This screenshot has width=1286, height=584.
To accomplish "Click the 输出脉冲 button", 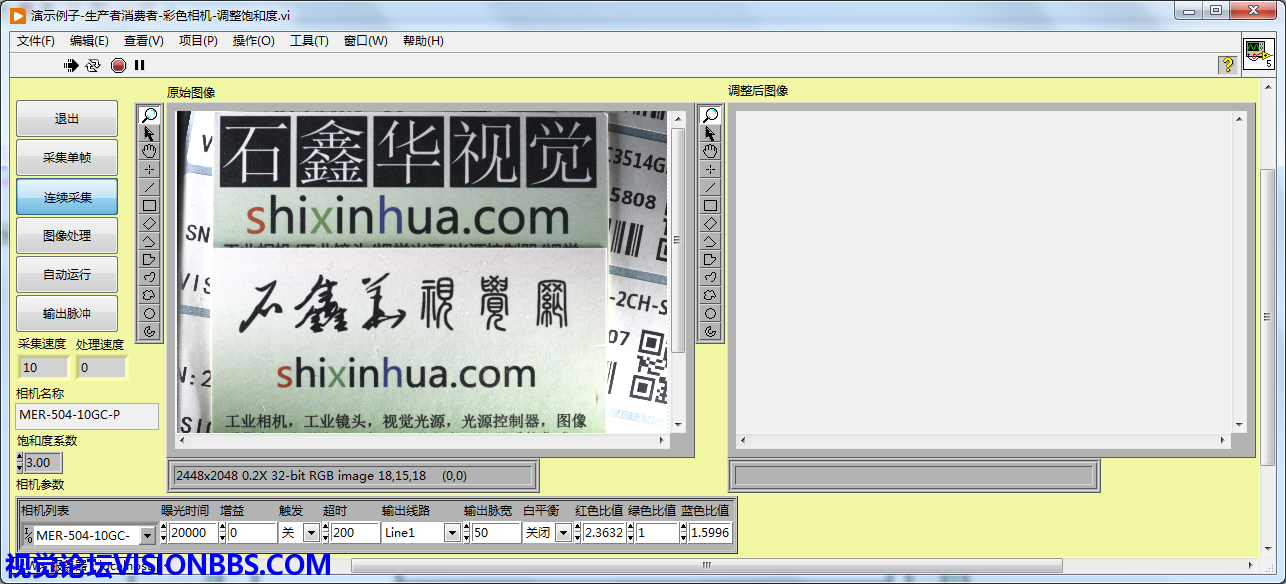I will [x=67, y=314].
